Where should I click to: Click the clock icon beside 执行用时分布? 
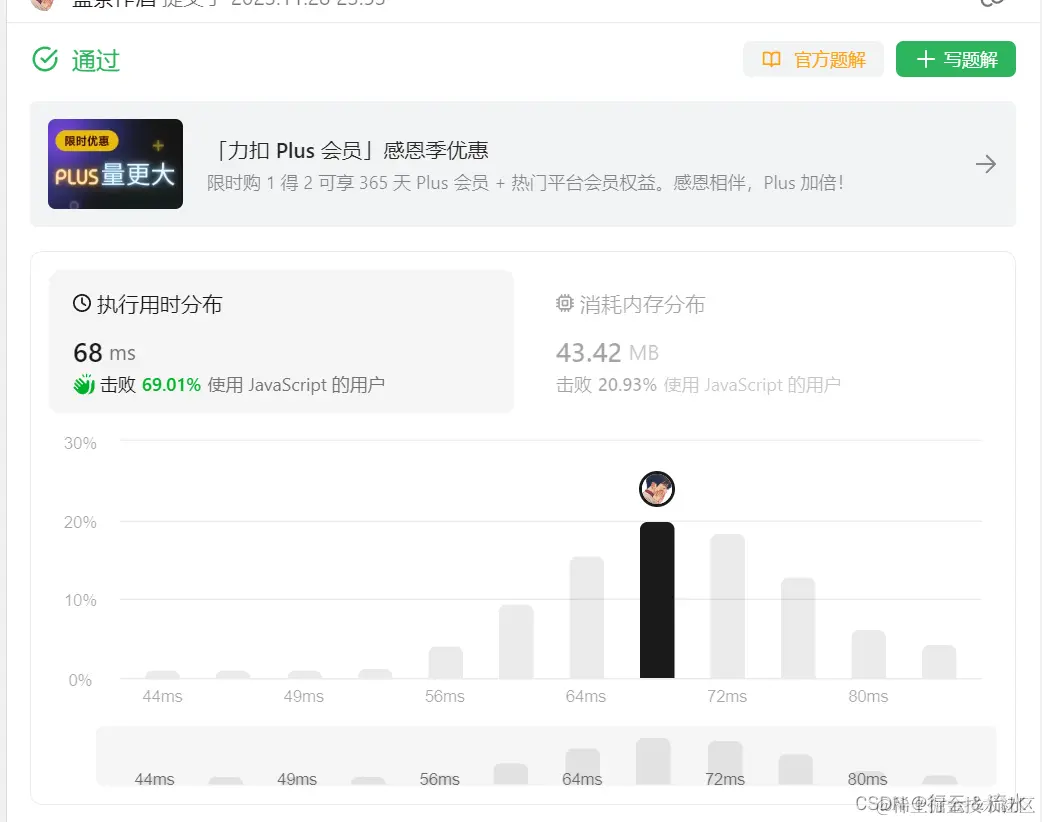(82, 304)
